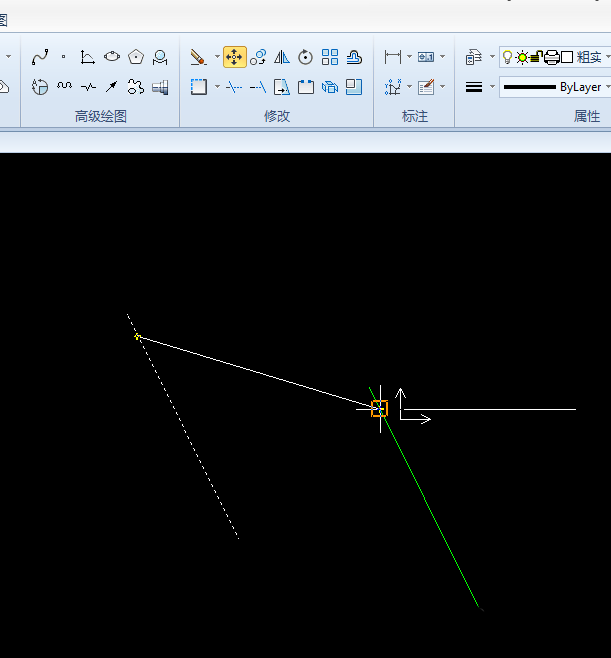
Task: Select the Gear profile tool
Action: (x=136, y=87)
